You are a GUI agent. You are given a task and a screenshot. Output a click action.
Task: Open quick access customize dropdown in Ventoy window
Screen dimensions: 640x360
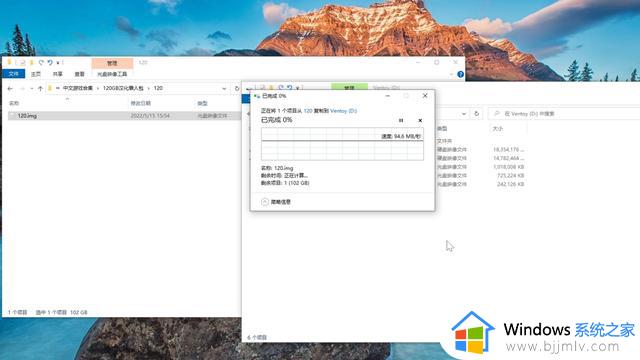(298, 88)
